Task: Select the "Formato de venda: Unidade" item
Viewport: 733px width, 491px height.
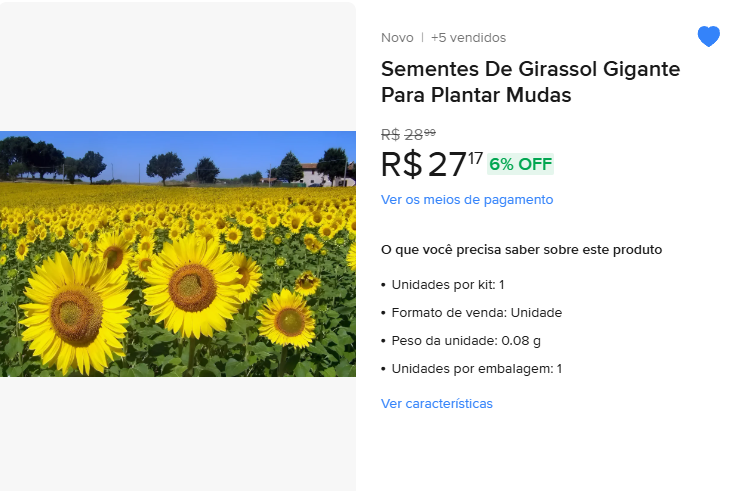Action: pos(476,312)
